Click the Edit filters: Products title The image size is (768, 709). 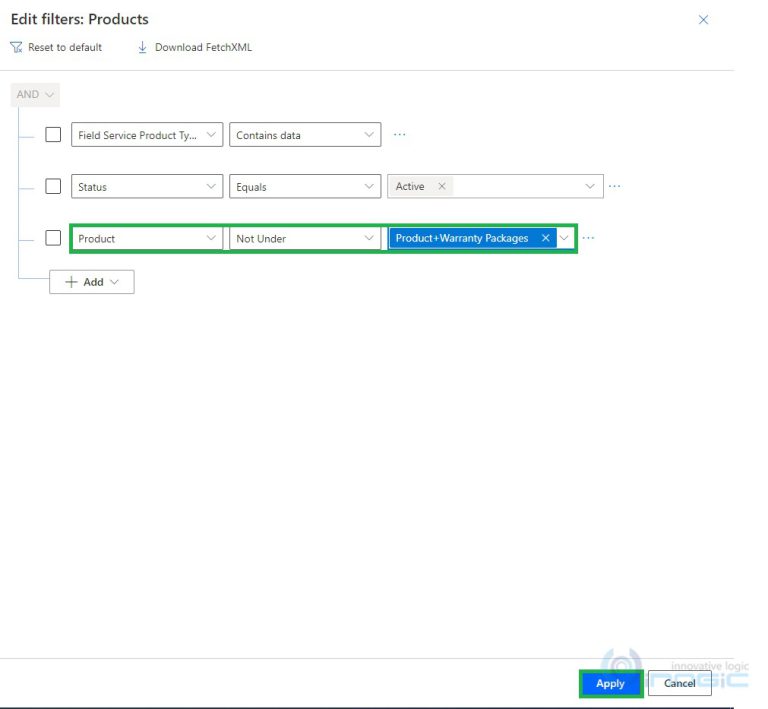point(80,19)
